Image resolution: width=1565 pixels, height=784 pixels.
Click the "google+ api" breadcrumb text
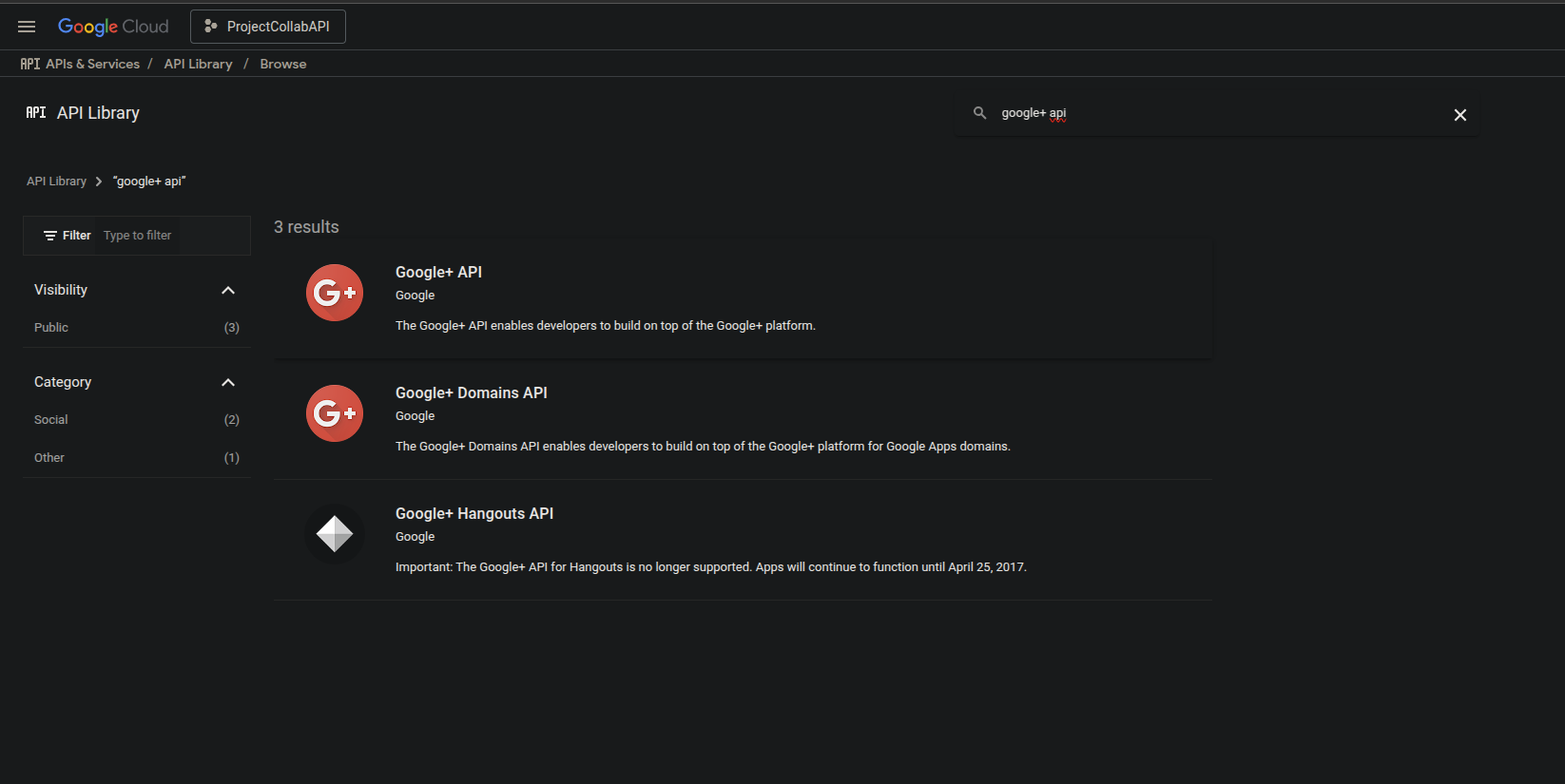point(149,182)
